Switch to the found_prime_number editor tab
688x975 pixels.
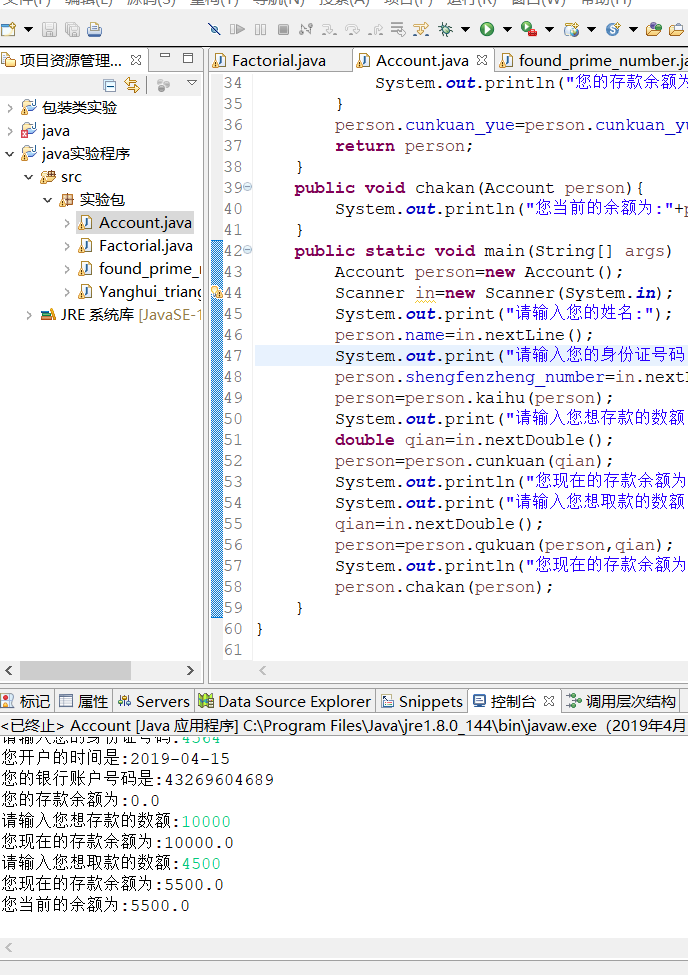(x=593, y=61)
